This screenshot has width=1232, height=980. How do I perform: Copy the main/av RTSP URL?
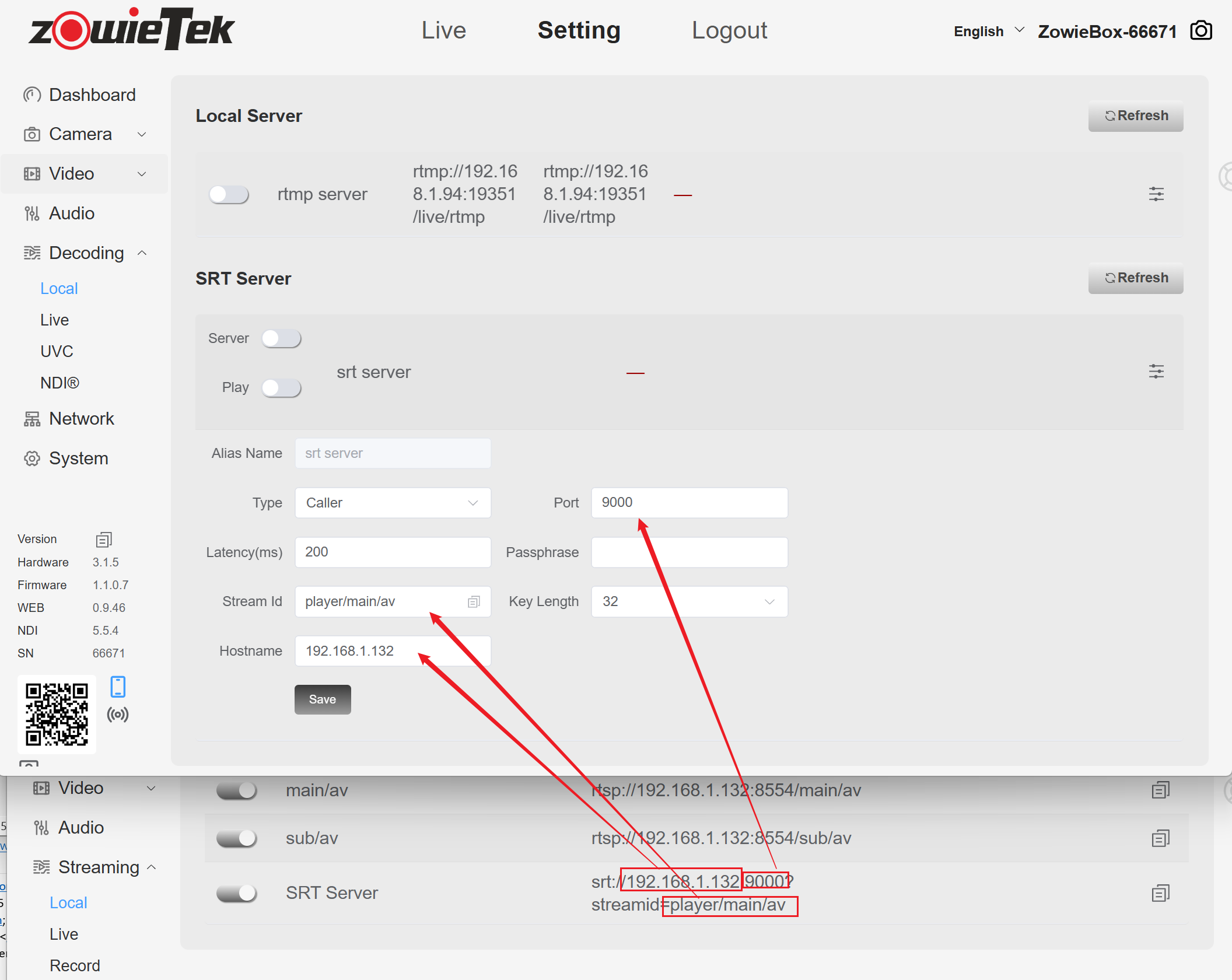coord(1160,790)
